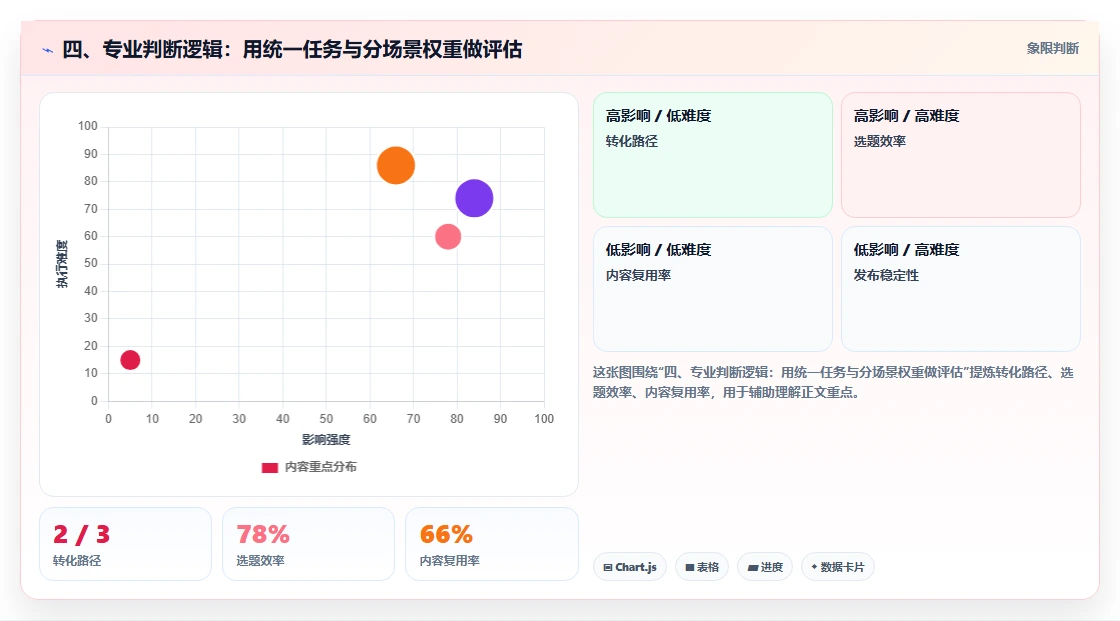Select the 高影响 / 高难度 quadrant card
The width and height of the screenshot is (1120, 621).
click(961, 154)
